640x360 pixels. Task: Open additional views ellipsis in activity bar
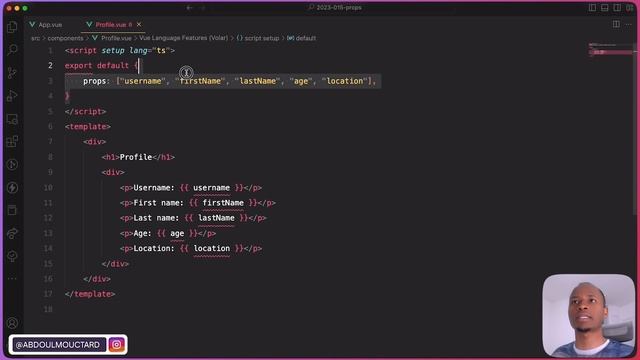(12, 279)
